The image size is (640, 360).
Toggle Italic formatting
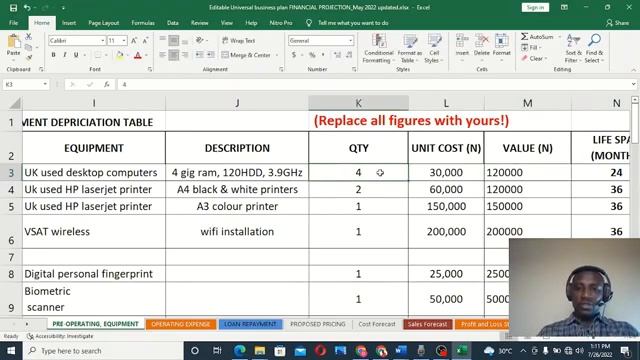[x=64, y=55]
